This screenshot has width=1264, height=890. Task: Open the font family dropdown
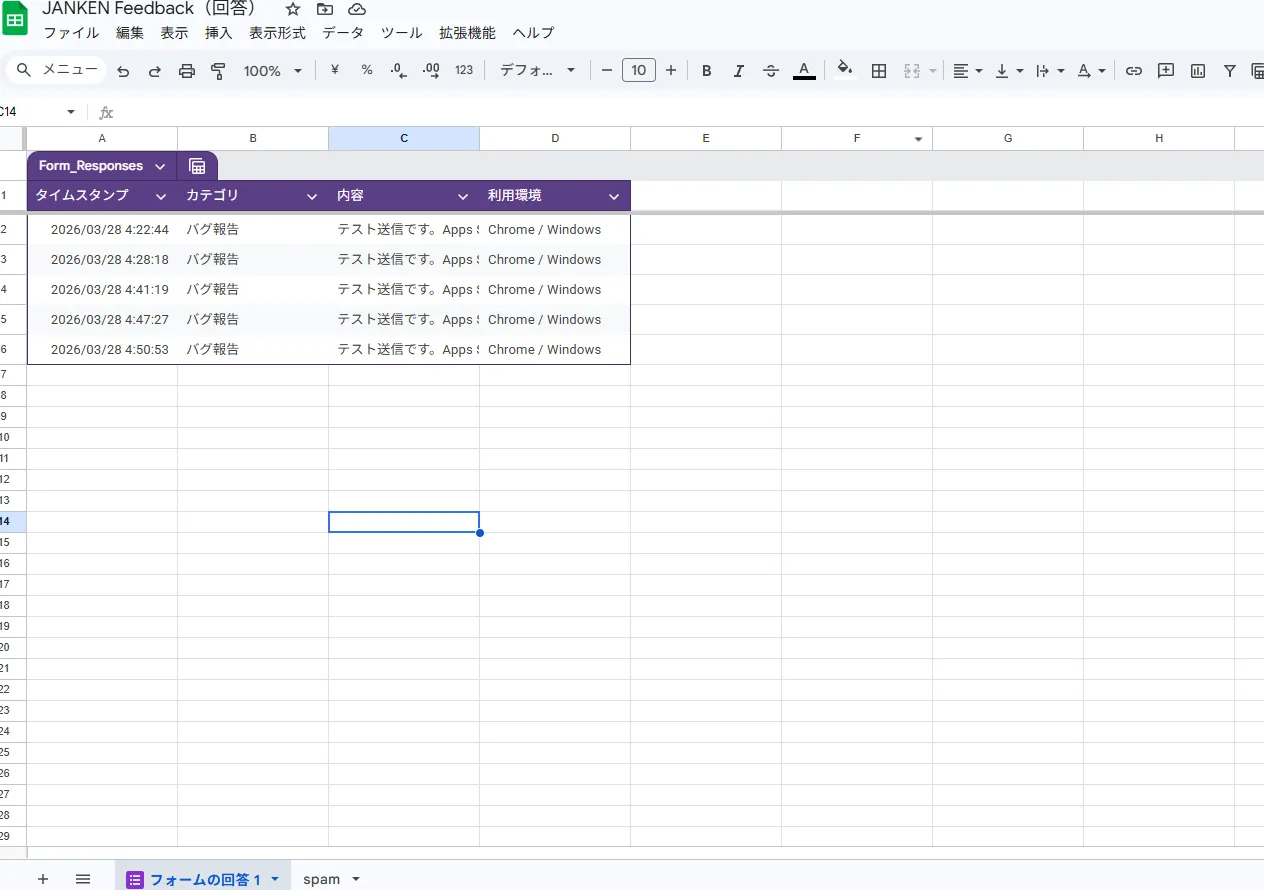click(538, 71)
